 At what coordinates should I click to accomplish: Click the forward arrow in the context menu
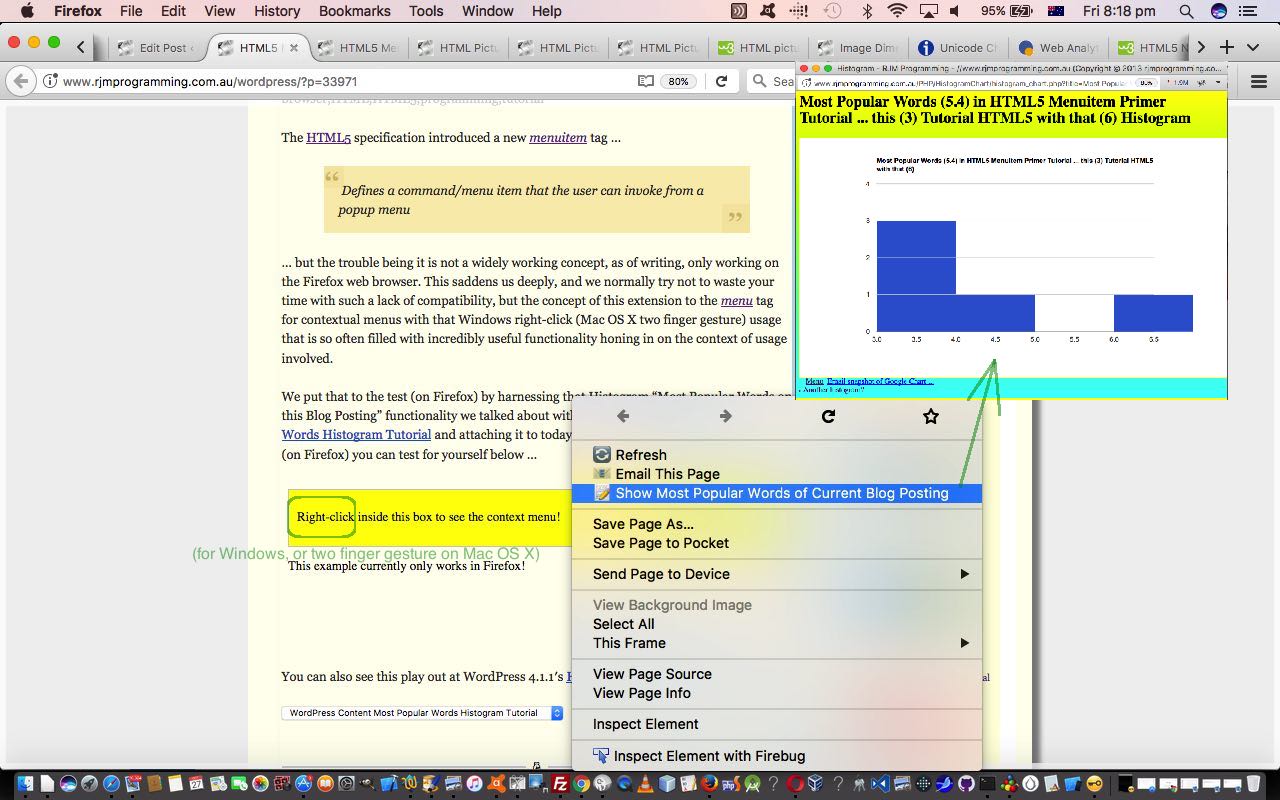[726, 416]
